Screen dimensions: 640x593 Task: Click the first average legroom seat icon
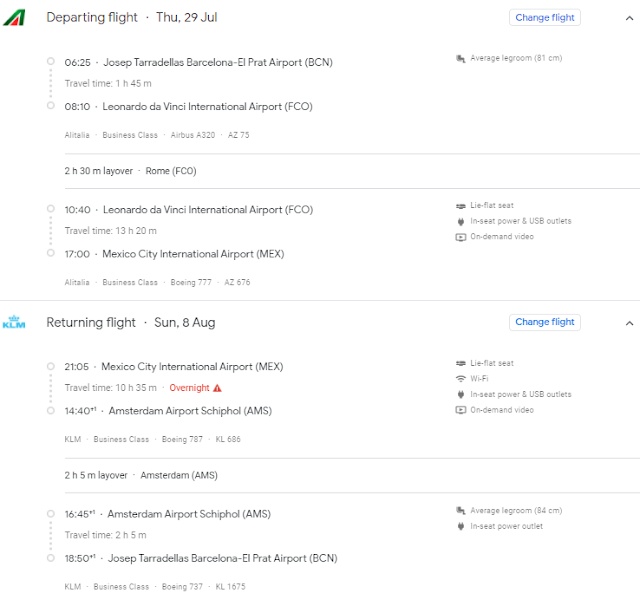point(460,58)
